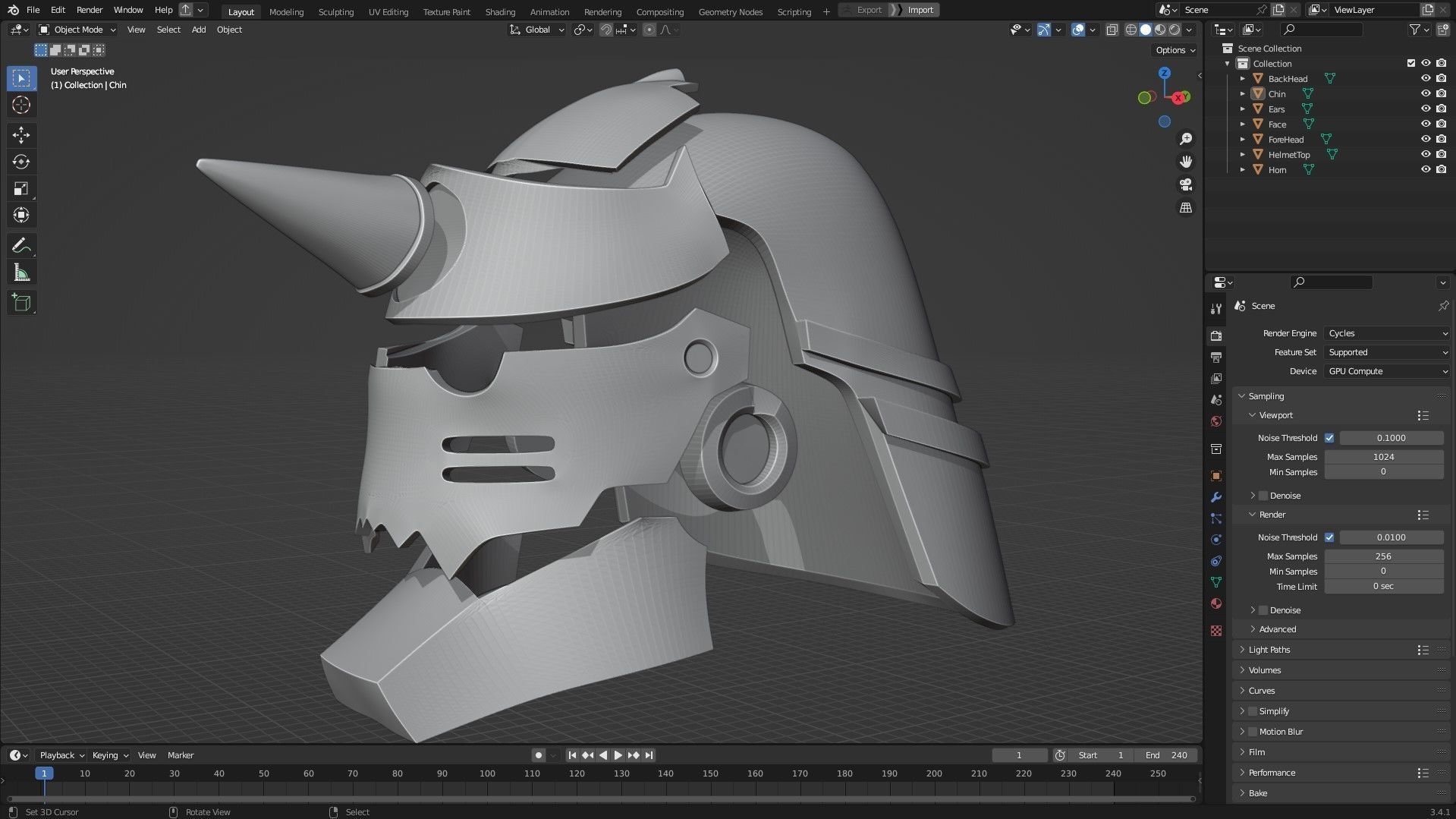Click the pan view hand icon
Screen dimensions: 1456x819
(x=1185, y=162)
